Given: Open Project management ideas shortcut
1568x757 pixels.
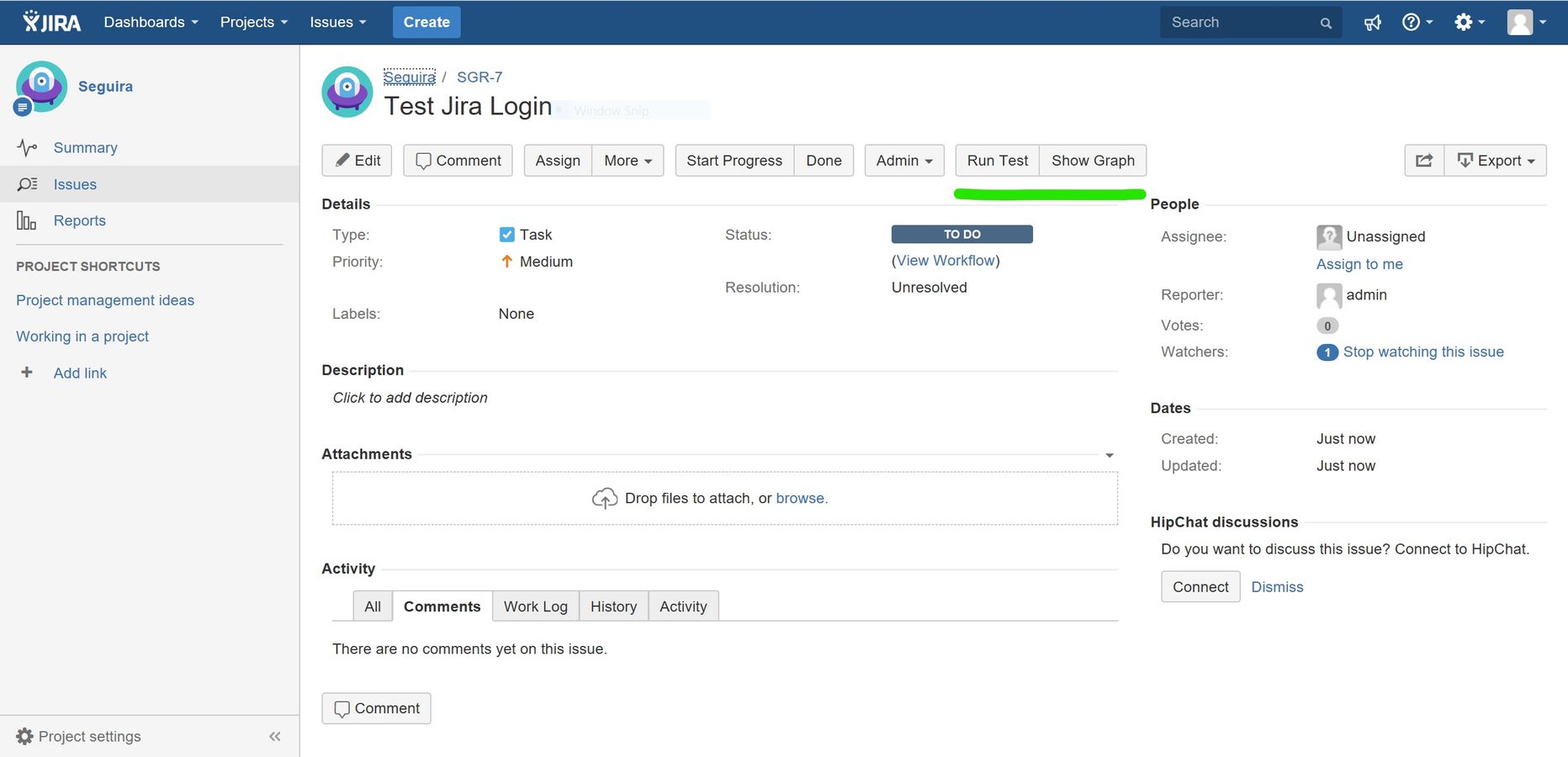Looking at the screenshot, I should 105,300.
